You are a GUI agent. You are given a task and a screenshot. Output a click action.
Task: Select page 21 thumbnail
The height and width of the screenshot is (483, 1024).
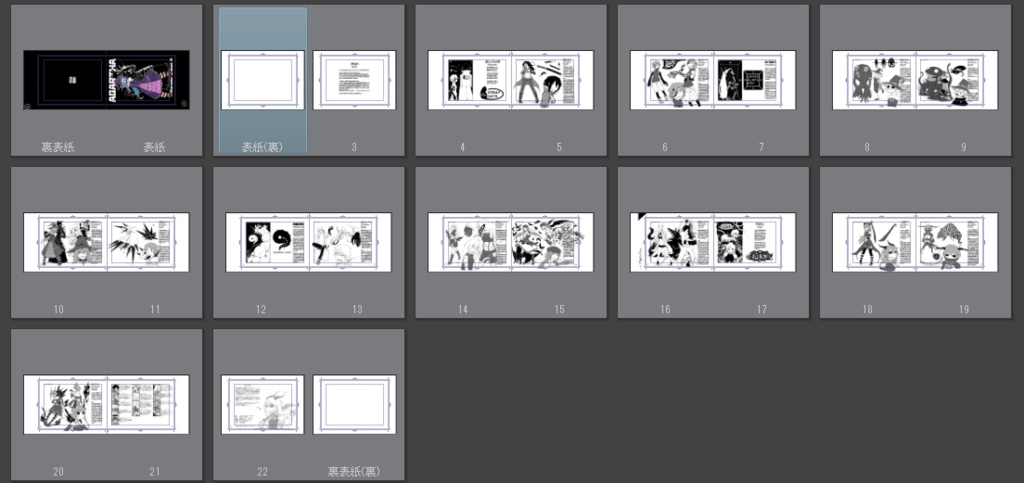point(148,404)
